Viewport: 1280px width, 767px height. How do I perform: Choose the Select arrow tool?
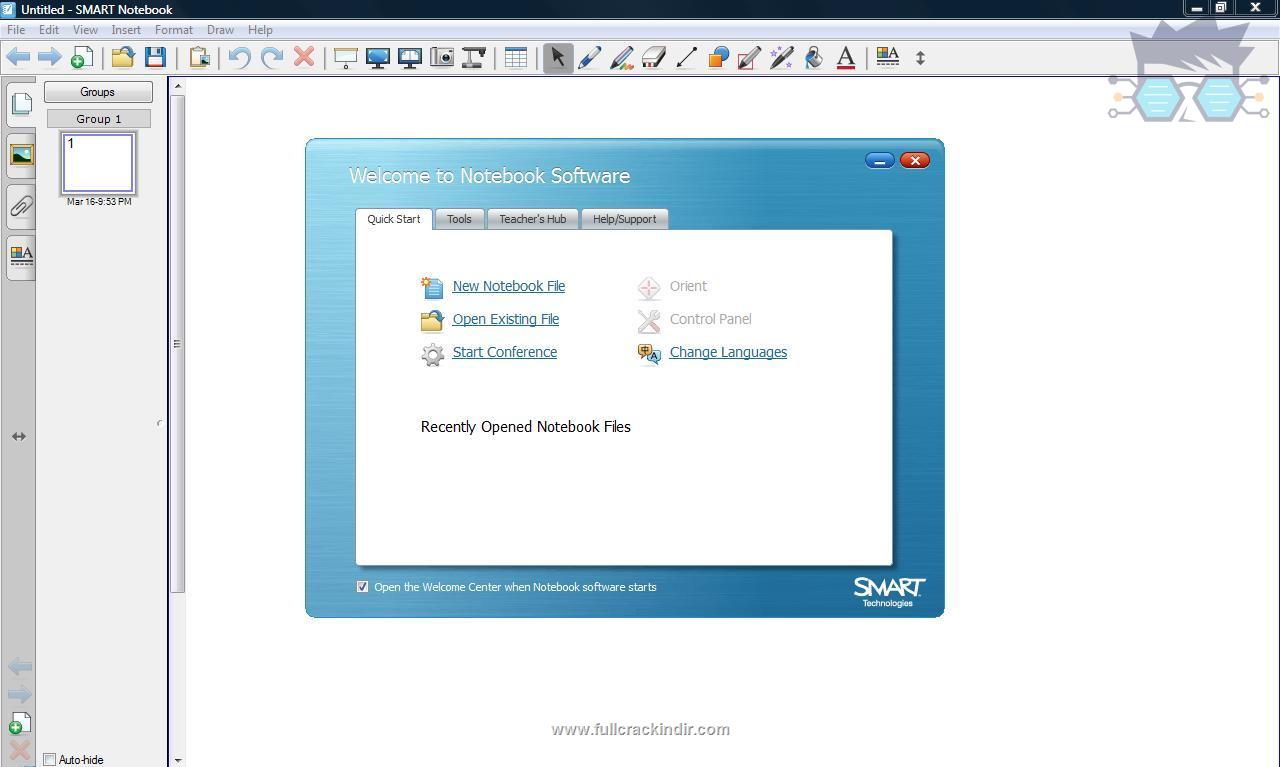point(558,57)
